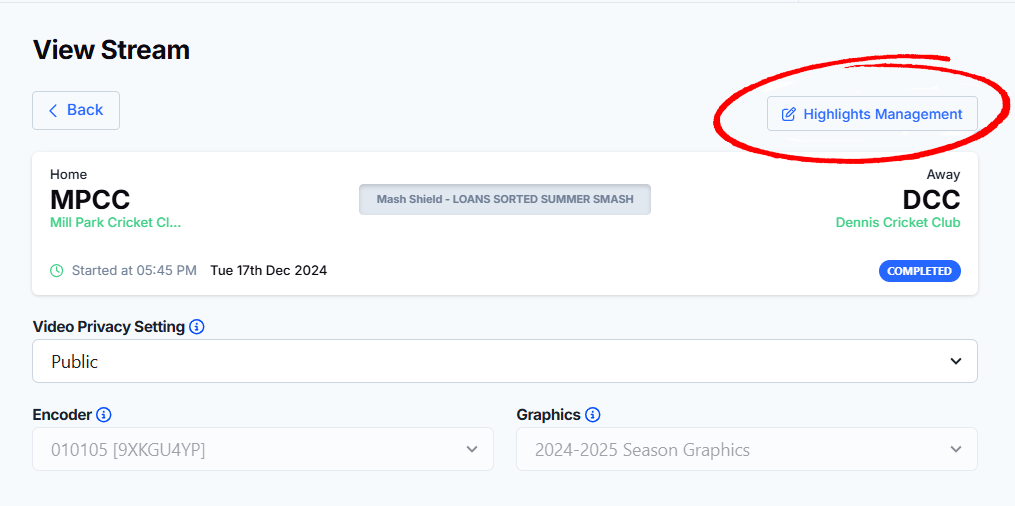
Task: Click the info icon beside Video Privacy Setting
Action: (x=197, y=327)
